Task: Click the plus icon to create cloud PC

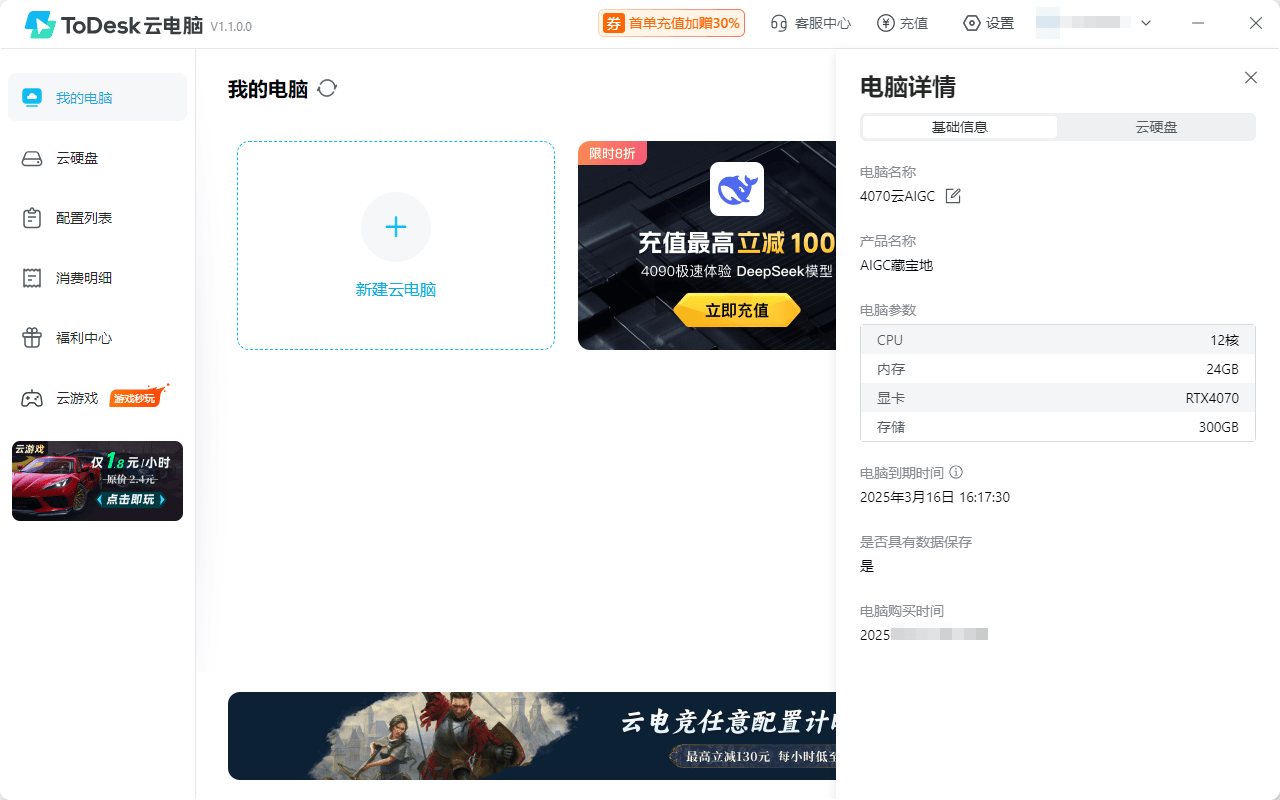Action: coord(396,227)
